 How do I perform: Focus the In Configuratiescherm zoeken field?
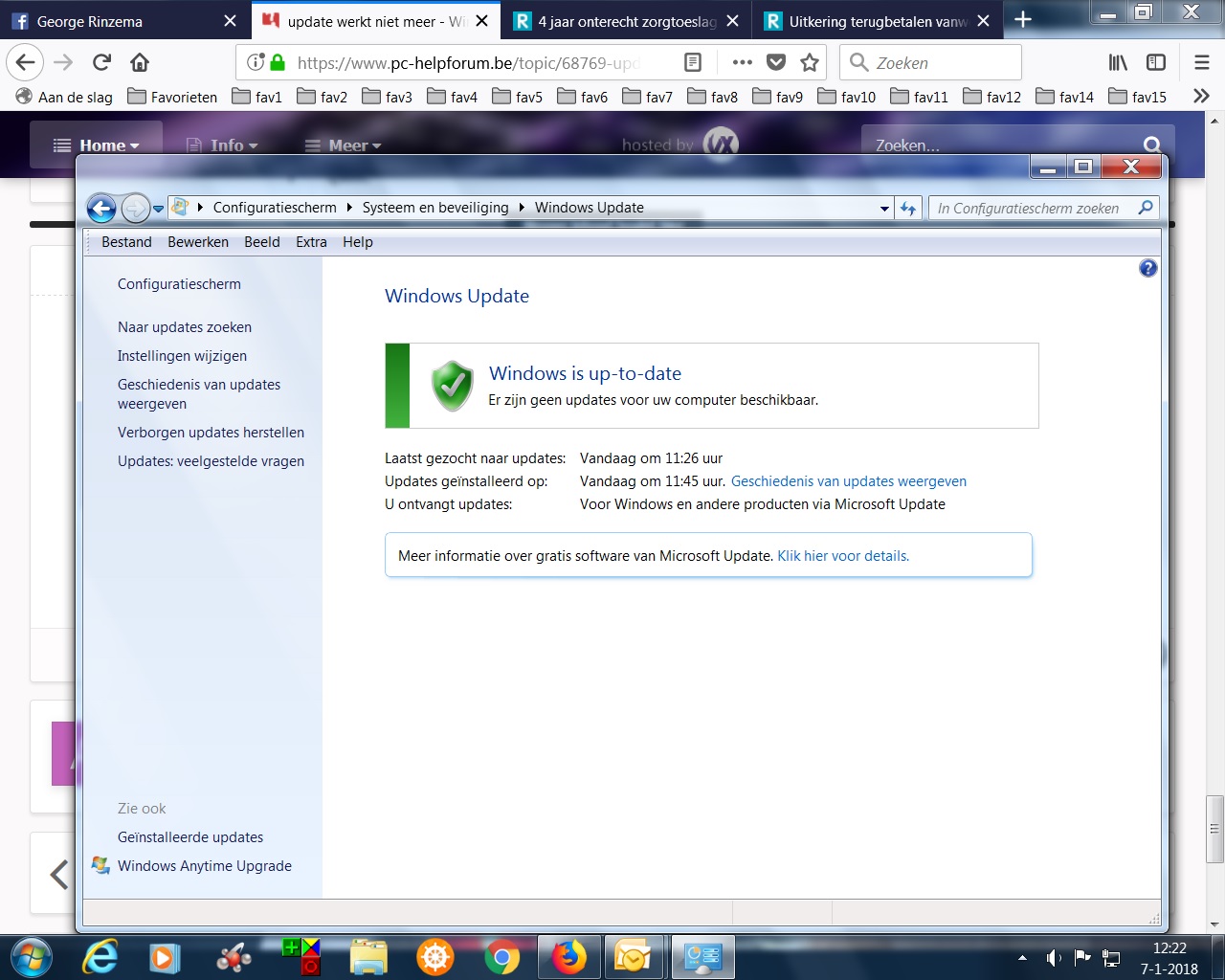coord(1034,208)
